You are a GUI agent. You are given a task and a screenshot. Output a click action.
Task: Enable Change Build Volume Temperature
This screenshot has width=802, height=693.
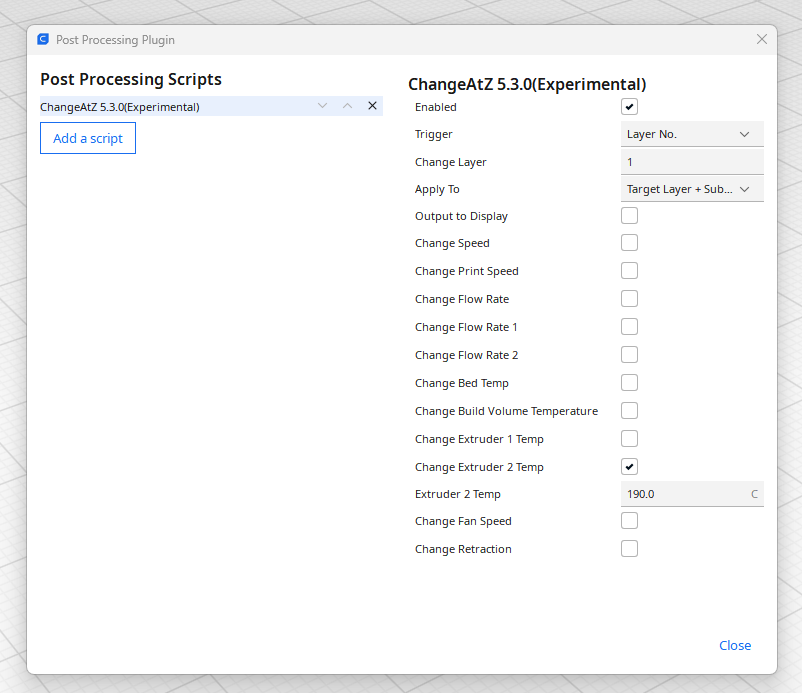pos(629,410)
